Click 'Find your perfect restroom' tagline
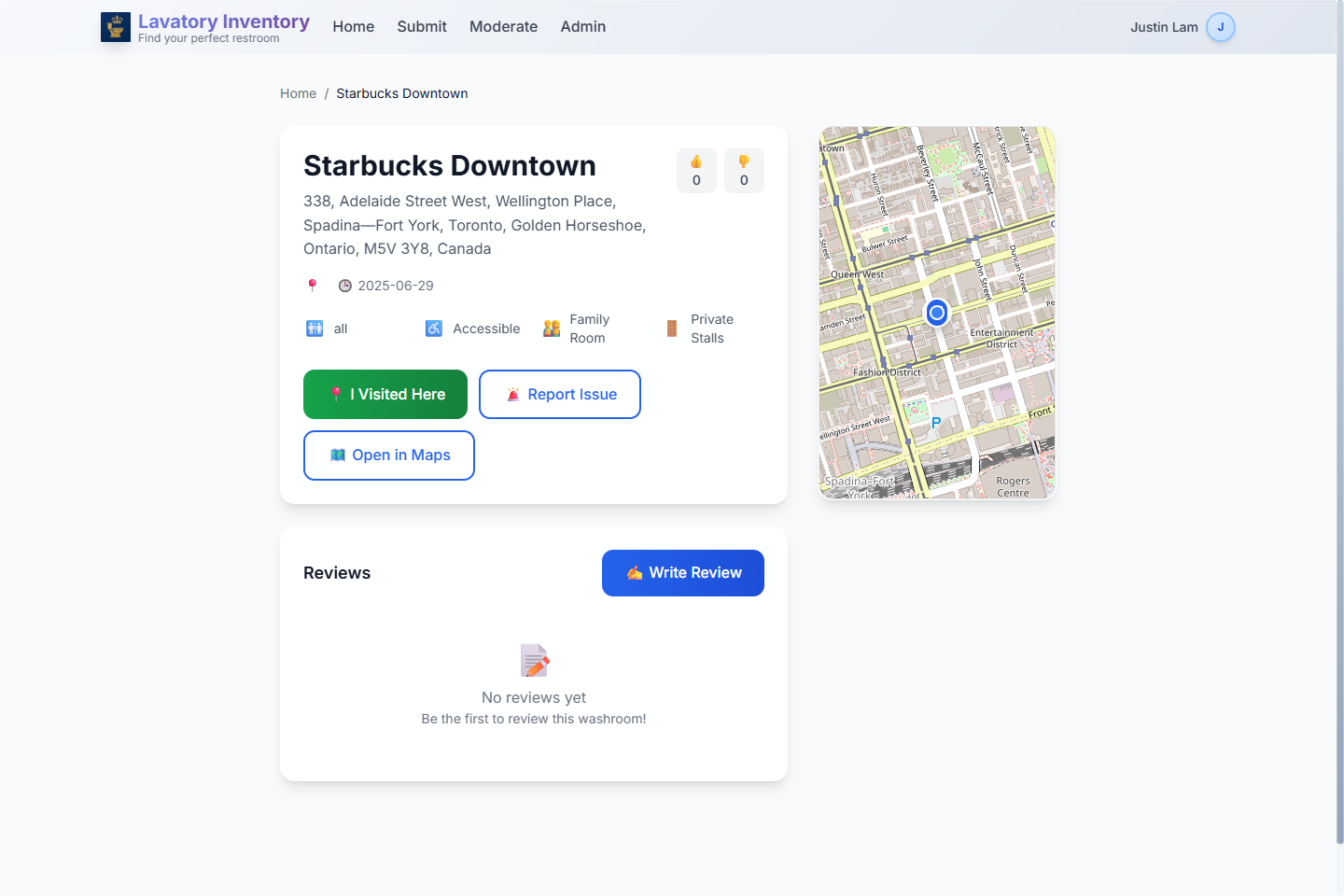The height and width of the screenshot is (896, 1344). pos(209,38)
